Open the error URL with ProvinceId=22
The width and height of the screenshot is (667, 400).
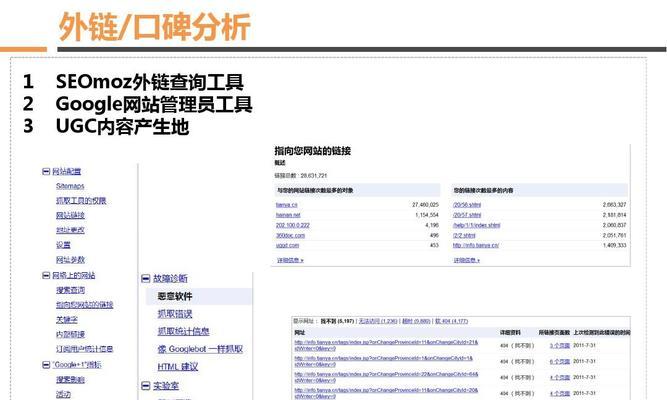386,377
